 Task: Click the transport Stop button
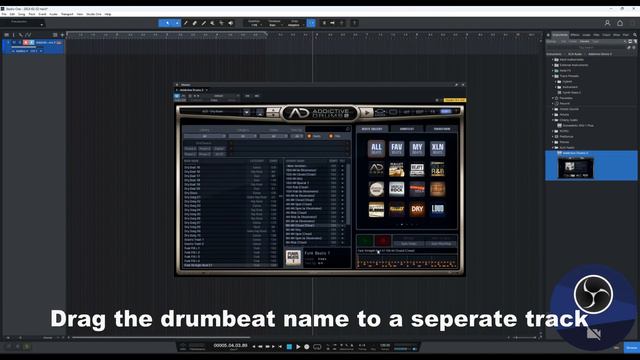coord(289,347)
